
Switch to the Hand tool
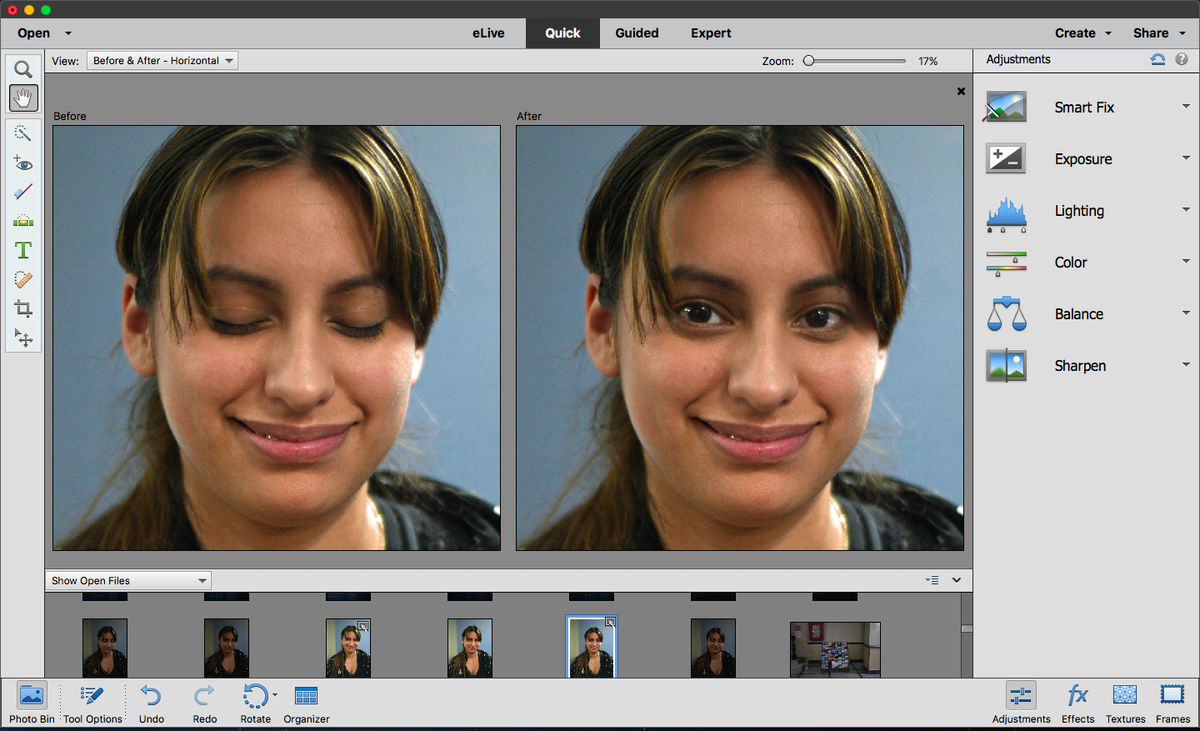[x=23, y=97]
